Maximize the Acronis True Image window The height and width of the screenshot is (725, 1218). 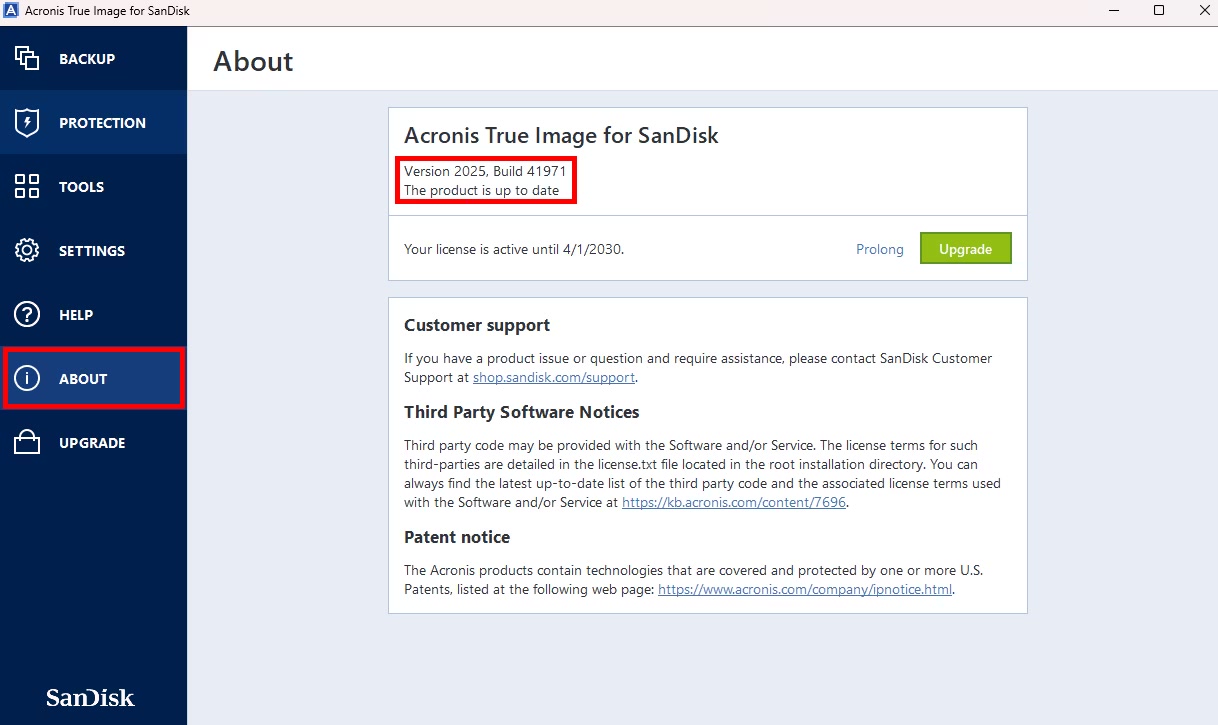(x=1158, y=11)
